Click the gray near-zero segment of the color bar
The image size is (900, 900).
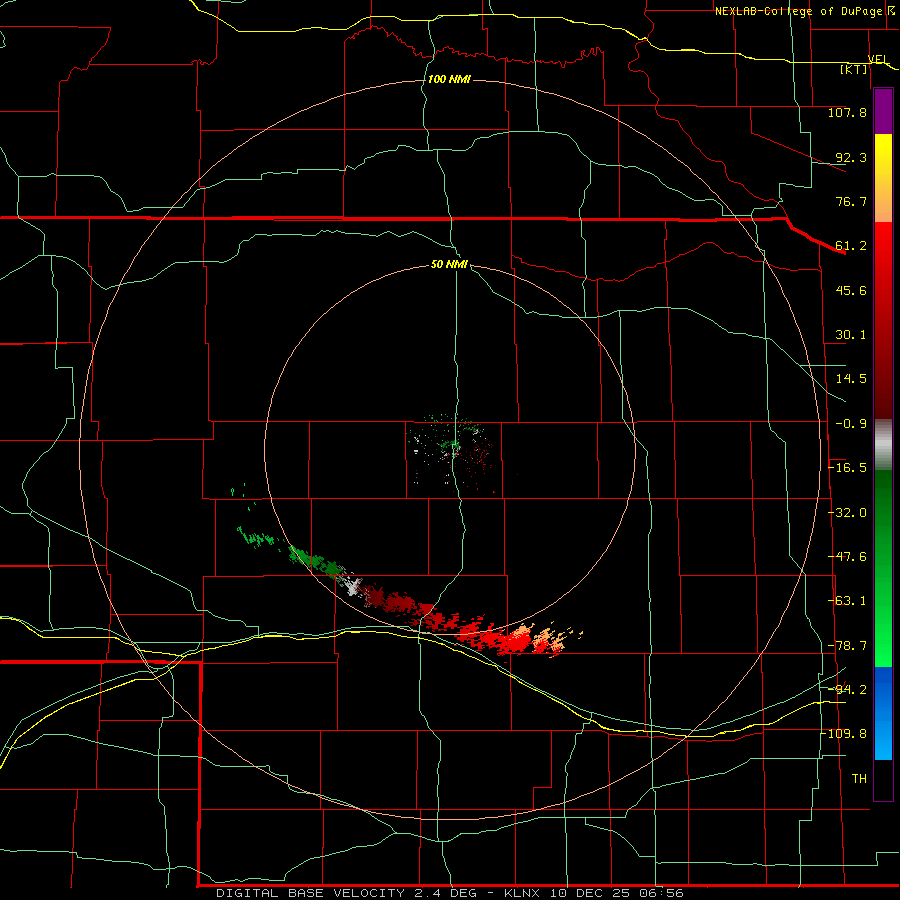point(883,445)
